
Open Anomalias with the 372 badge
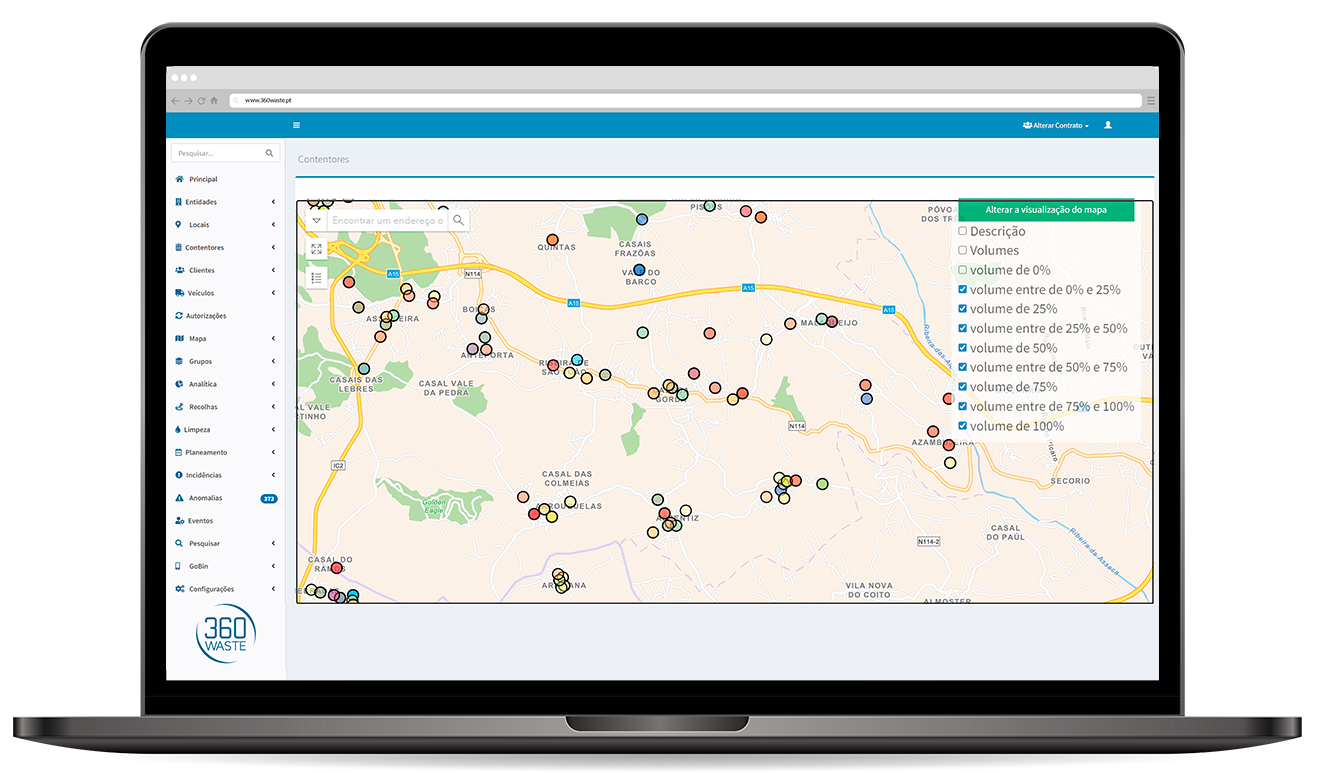tap(205, 498)
